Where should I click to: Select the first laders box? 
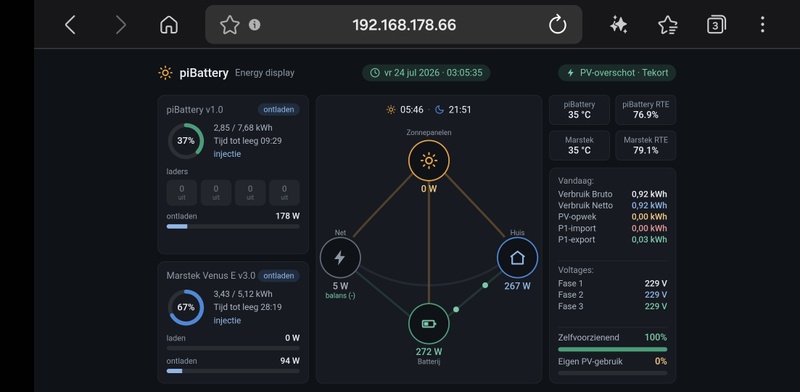(182, 192)
